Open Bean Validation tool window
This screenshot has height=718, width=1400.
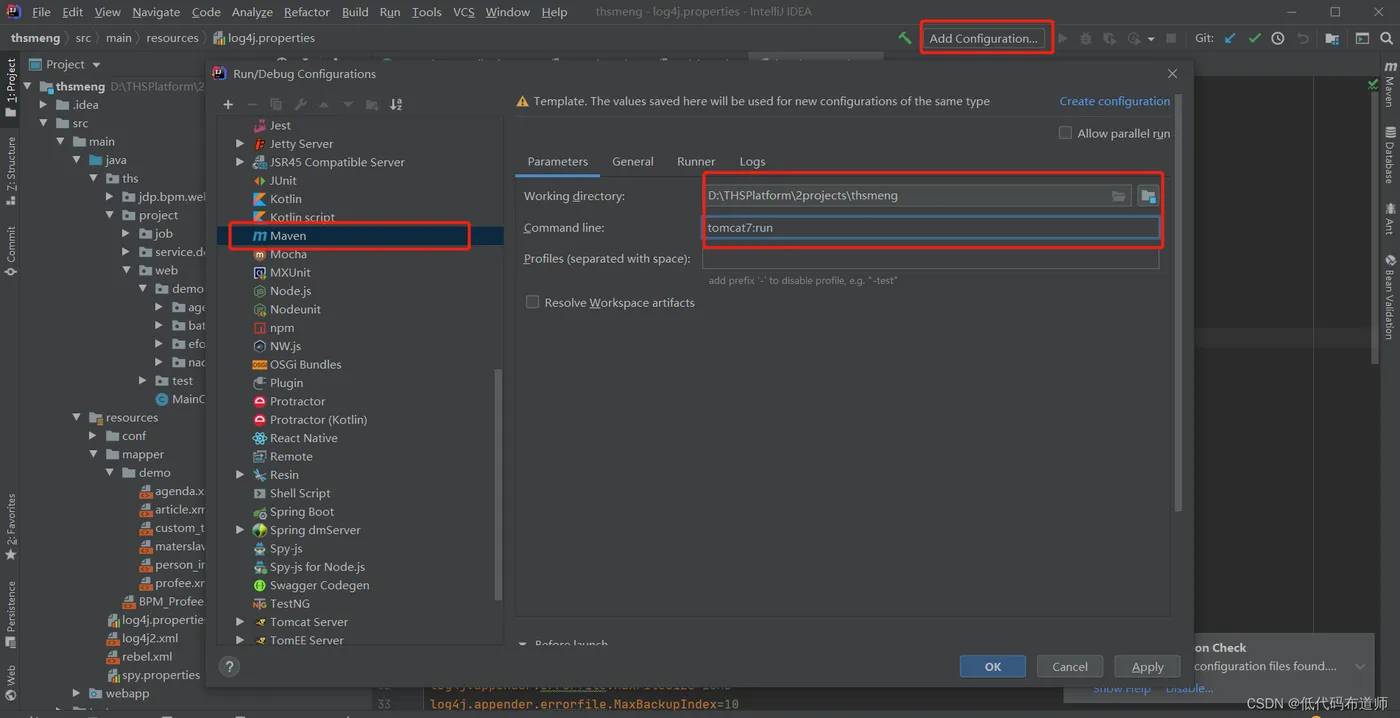click(1390, 298)
